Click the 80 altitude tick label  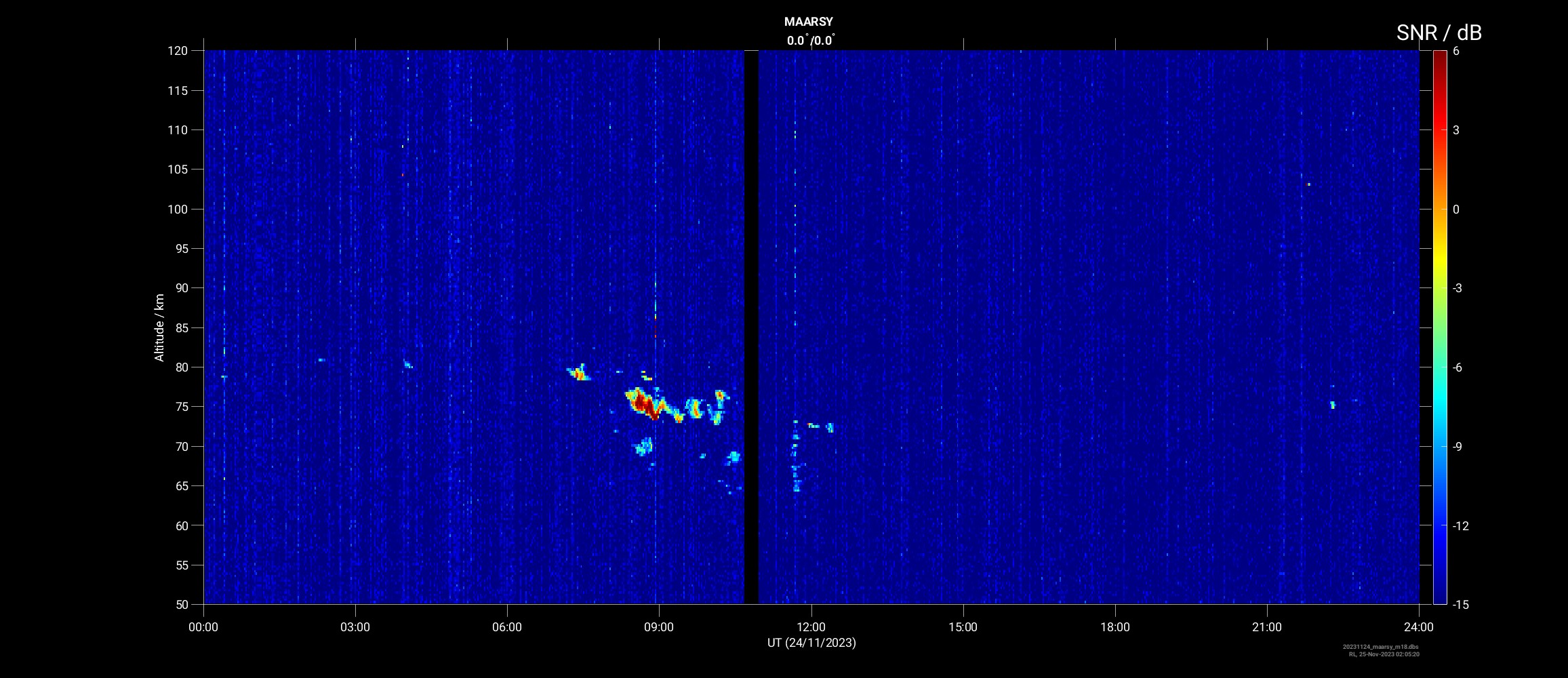click(x=181, y=367)
